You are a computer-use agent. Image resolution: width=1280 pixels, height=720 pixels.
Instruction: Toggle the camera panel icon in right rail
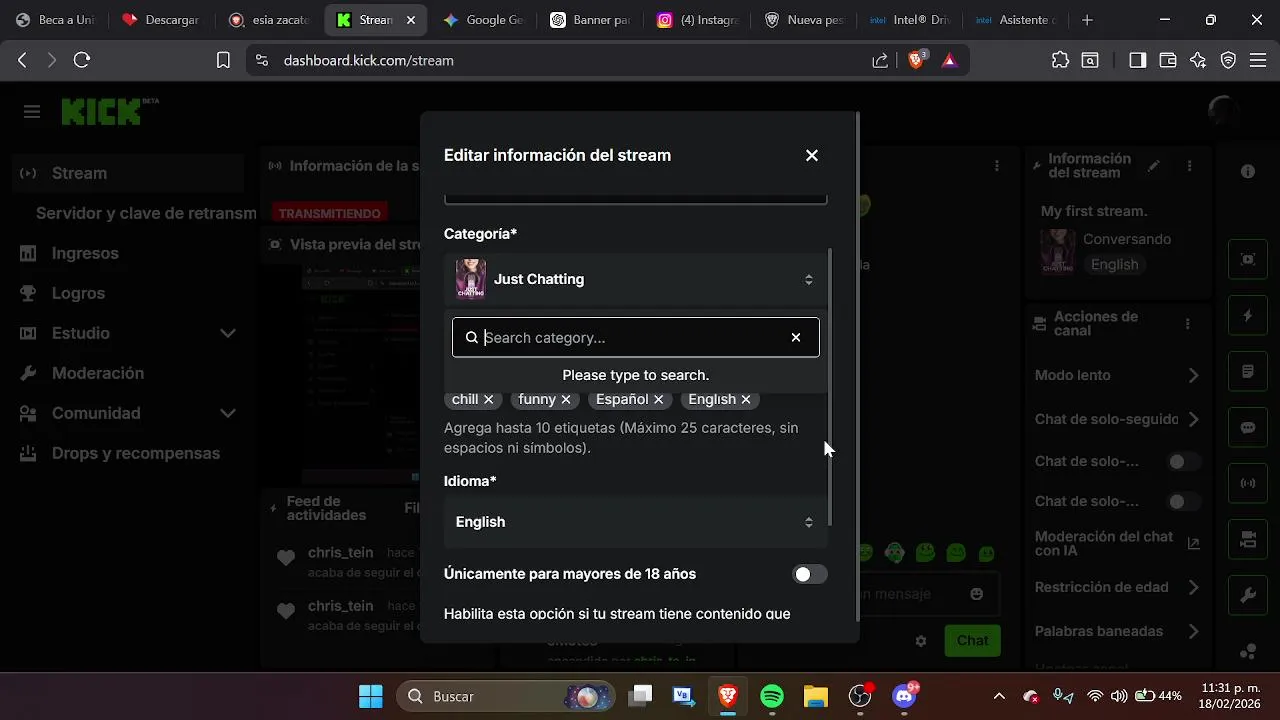click(1247, 539)
